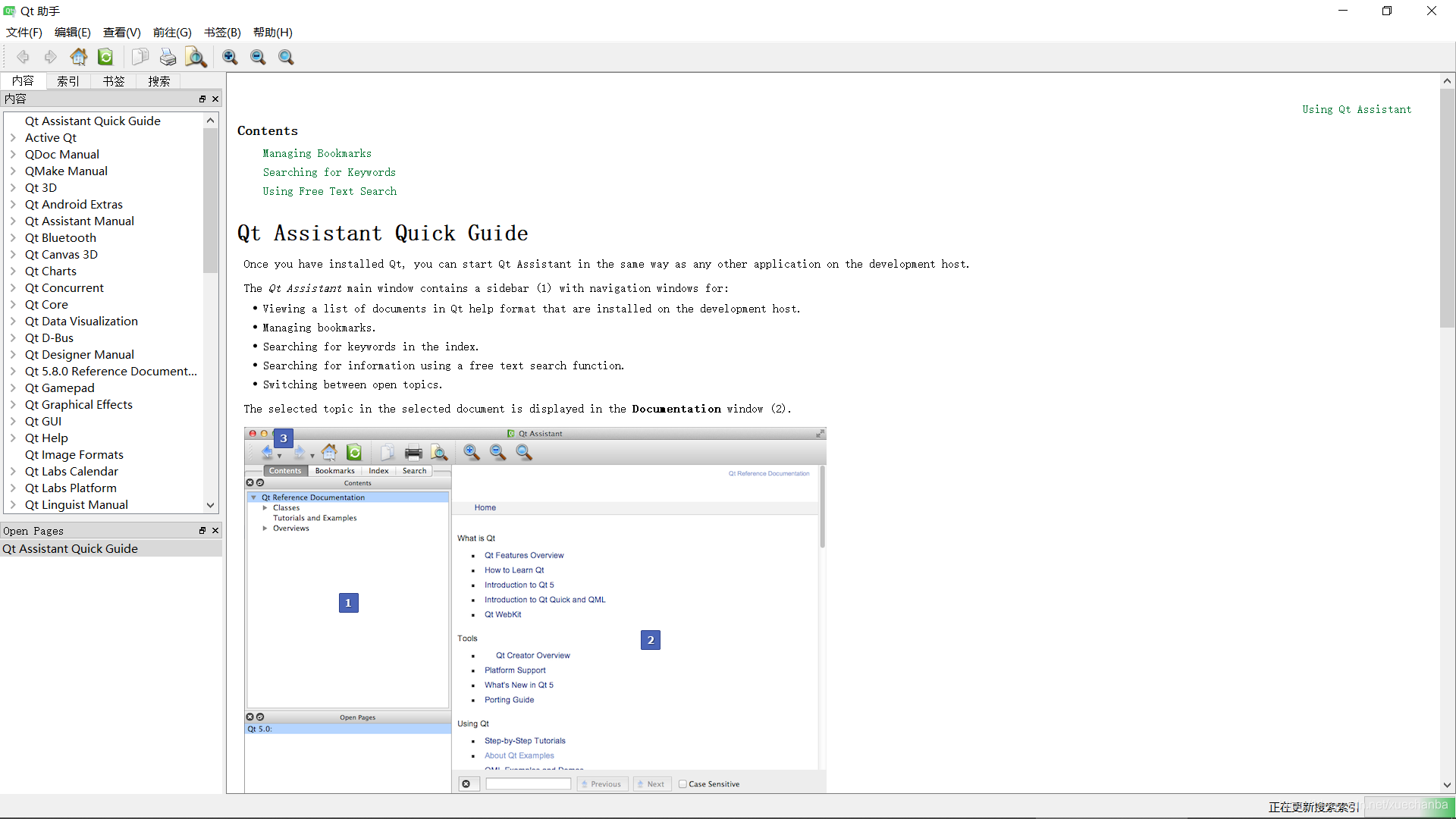1456x819 pixels.
Task: Click the Zoom out icon
Action: pos(258,57)
